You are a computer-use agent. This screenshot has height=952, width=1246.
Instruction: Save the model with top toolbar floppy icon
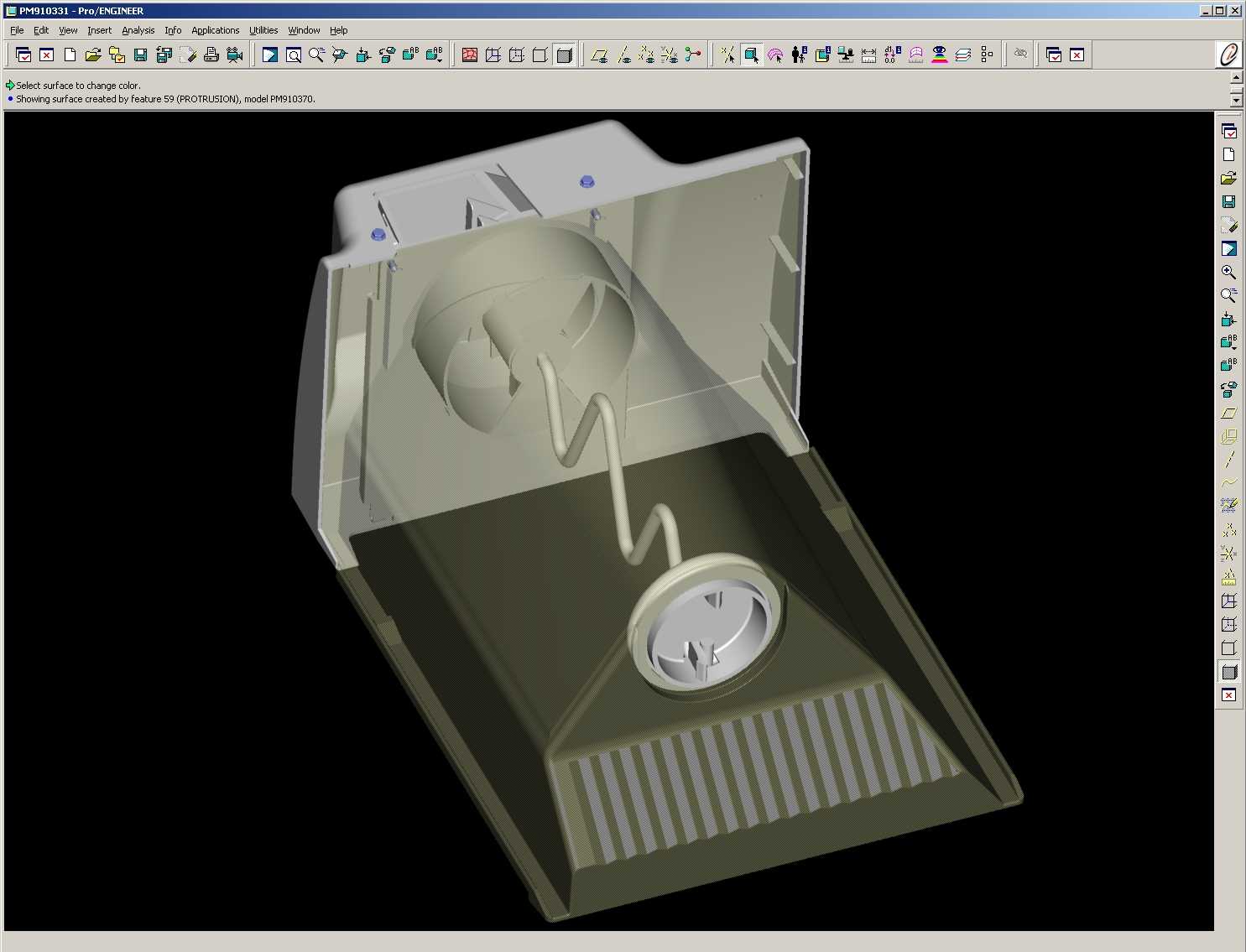pyautogui.click(x=141, y=55)
